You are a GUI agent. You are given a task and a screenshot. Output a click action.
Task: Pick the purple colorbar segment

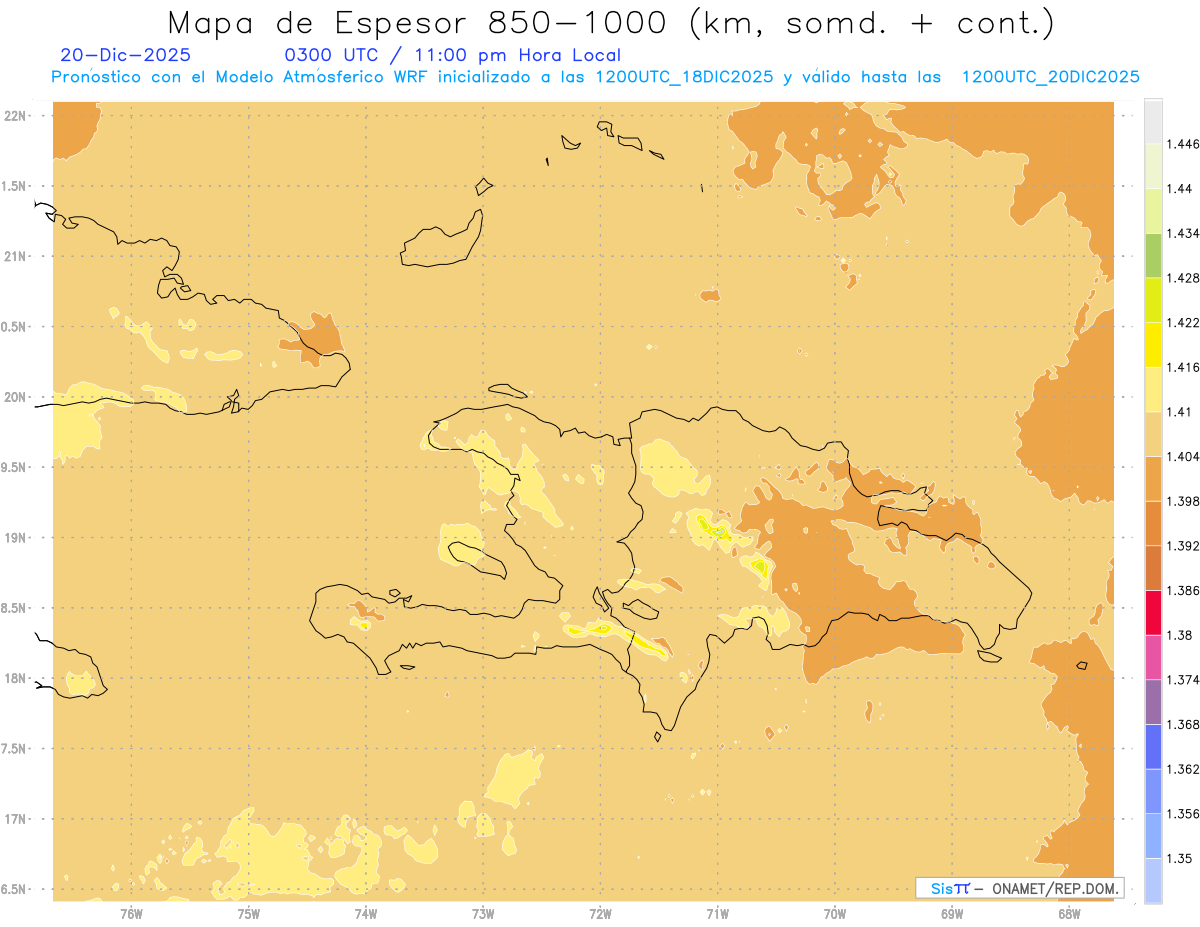tap(1152, 702)
